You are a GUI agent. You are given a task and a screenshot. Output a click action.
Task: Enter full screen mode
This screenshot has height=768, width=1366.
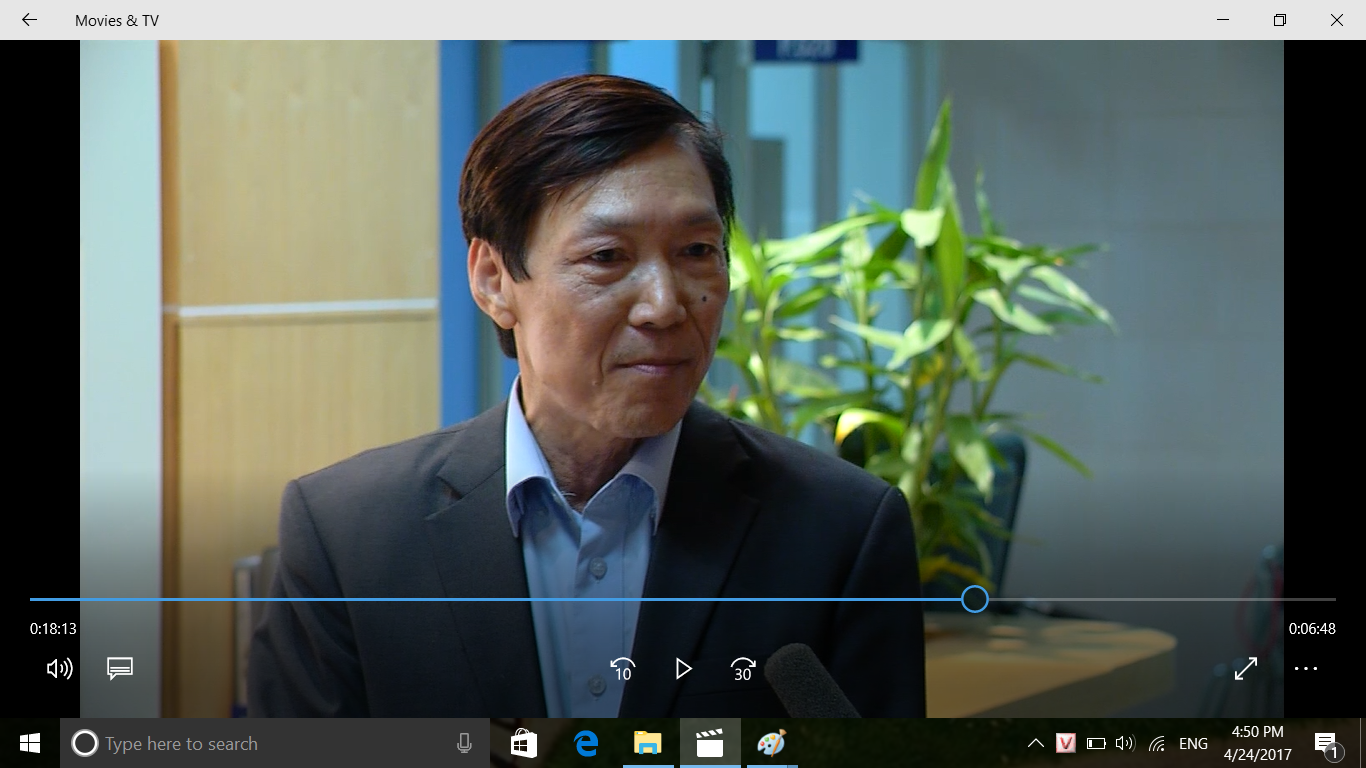point(1245,669)
